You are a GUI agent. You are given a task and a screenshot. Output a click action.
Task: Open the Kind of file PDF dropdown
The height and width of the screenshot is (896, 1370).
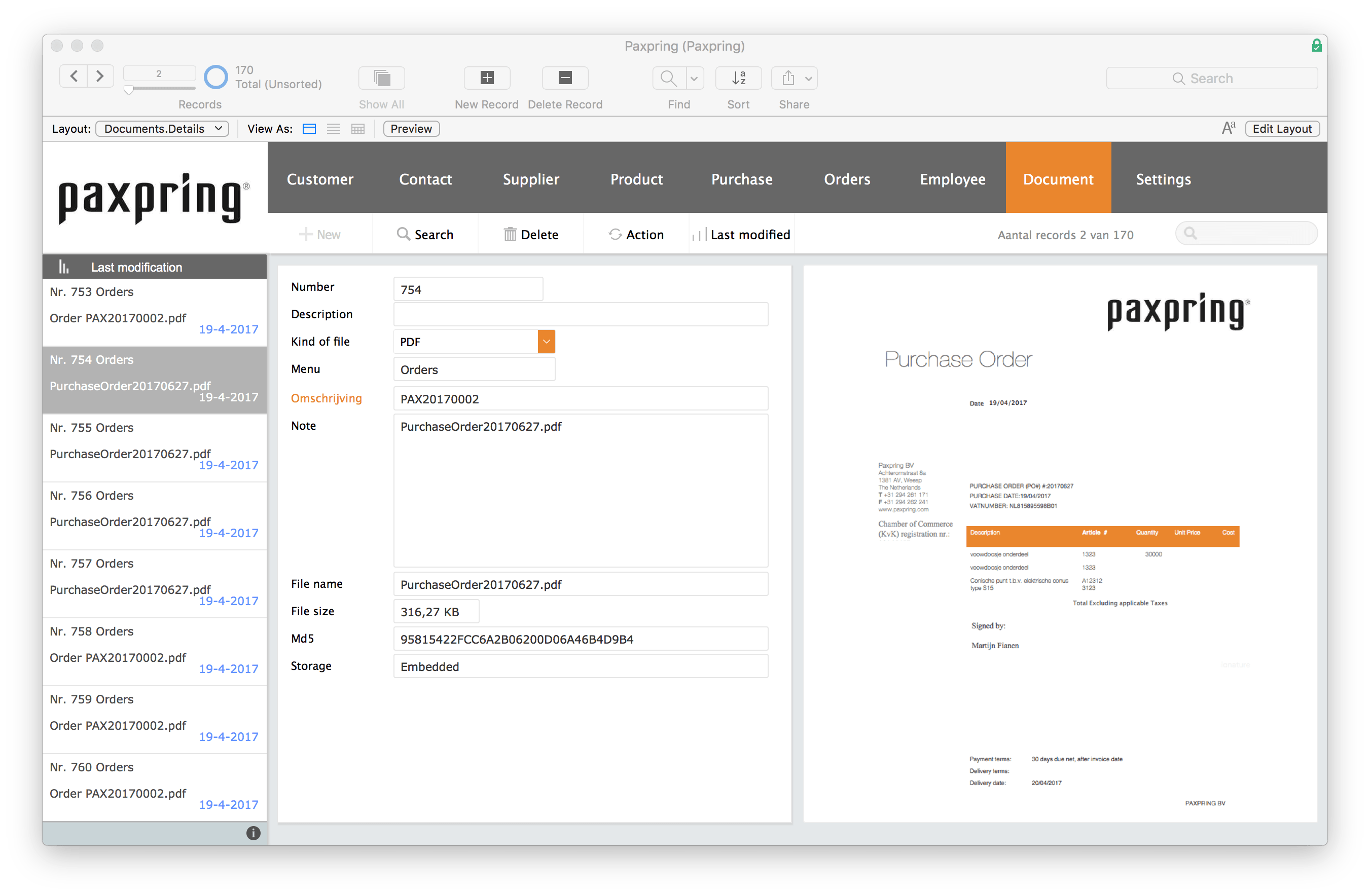coord(546,341)
